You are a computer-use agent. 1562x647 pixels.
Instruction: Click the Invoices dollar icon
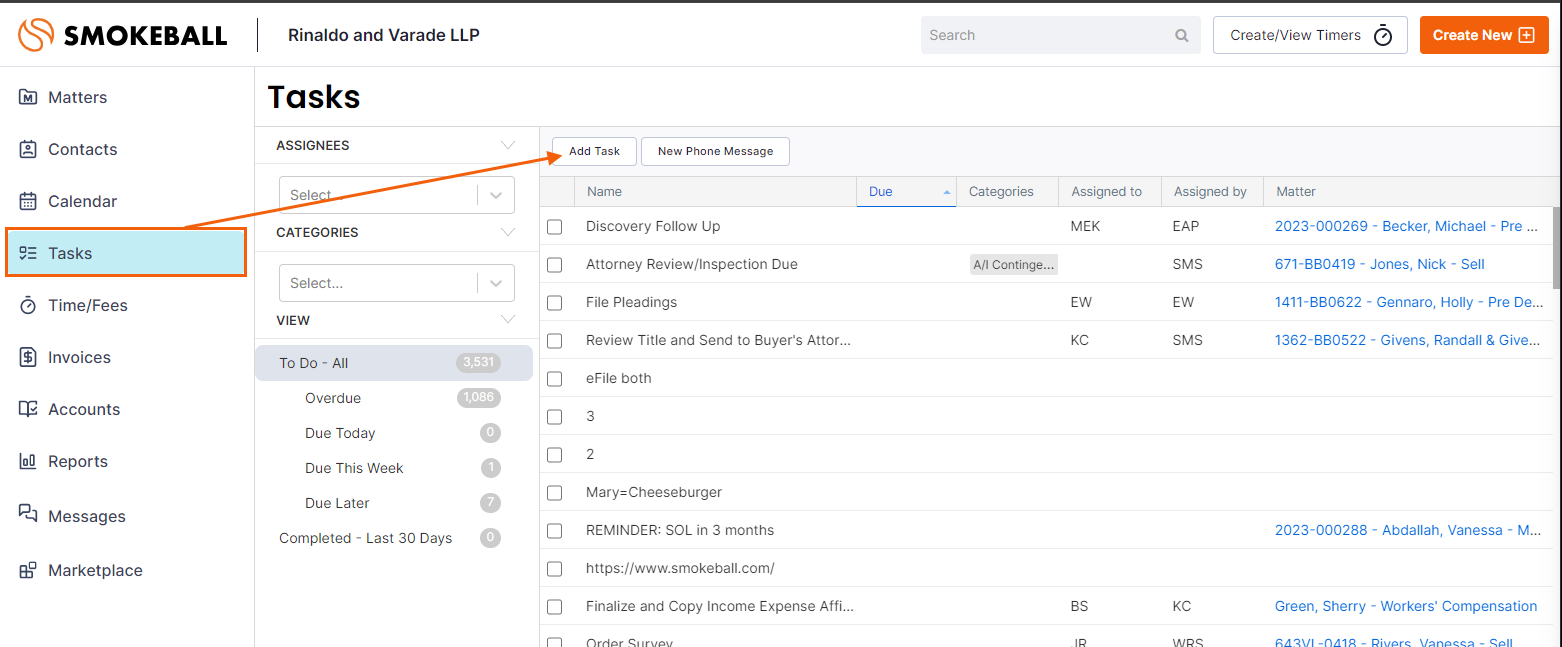click(x=28, y=357)
